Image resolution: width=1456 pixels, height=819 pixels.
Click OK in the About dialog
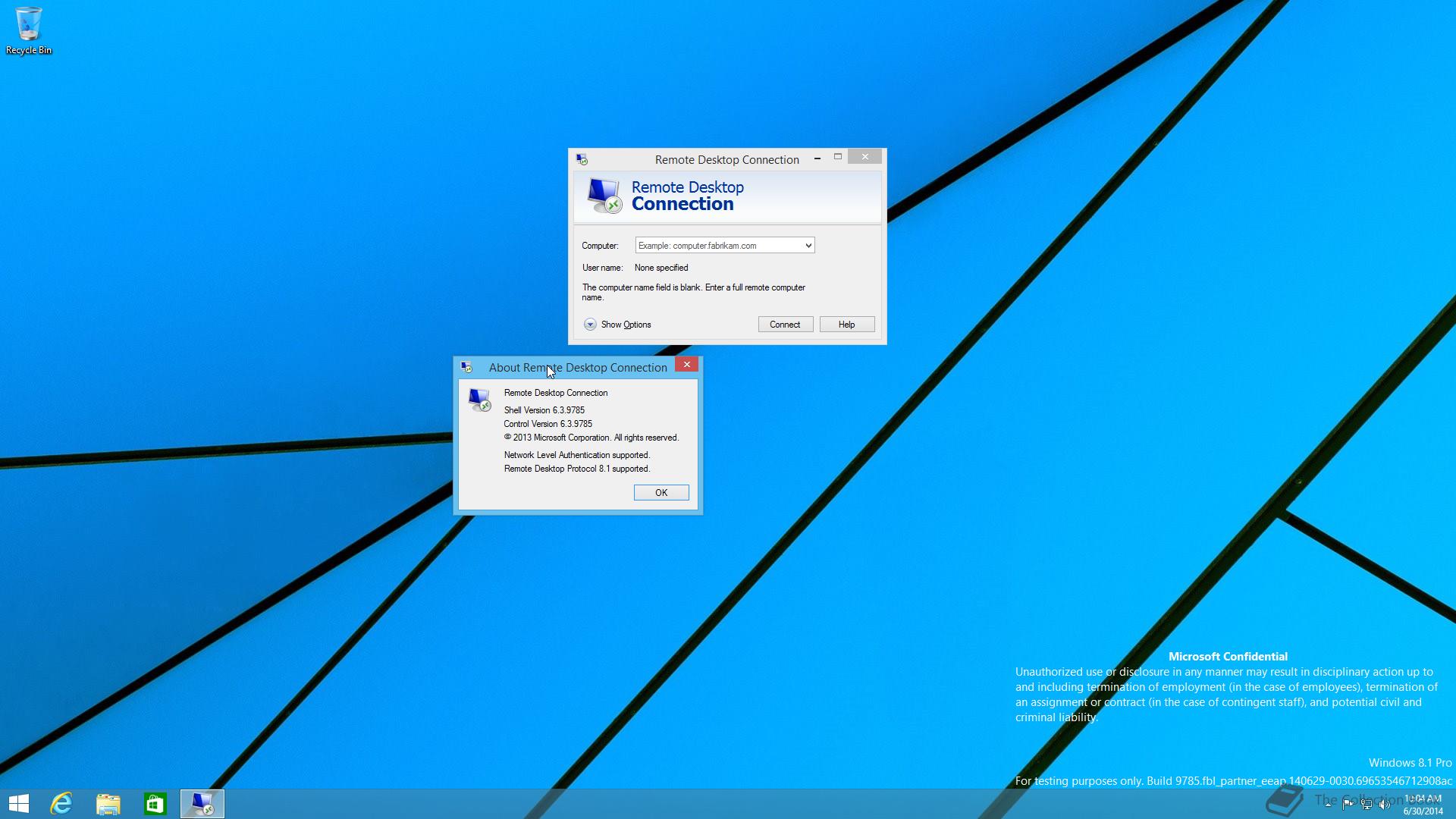tap(661, 493)
